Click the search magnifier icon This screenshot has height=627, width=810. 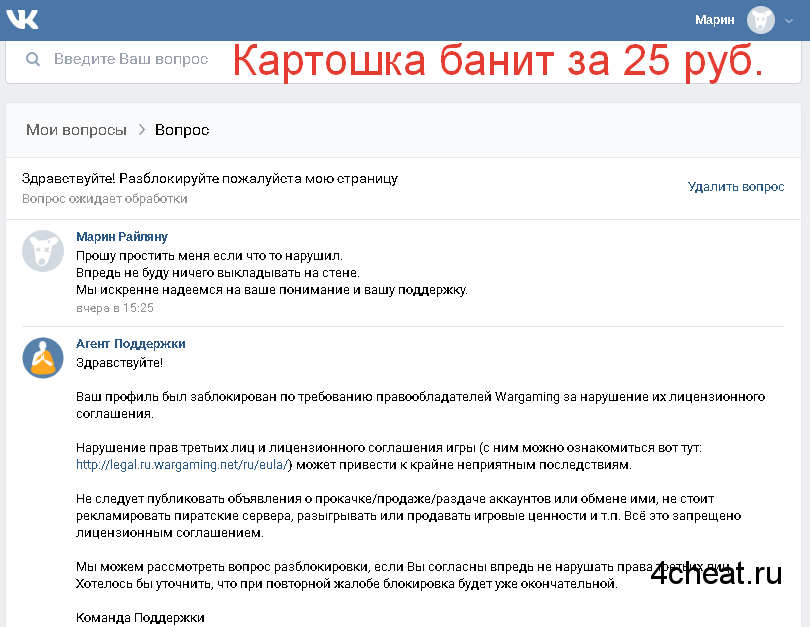(33, 59)
